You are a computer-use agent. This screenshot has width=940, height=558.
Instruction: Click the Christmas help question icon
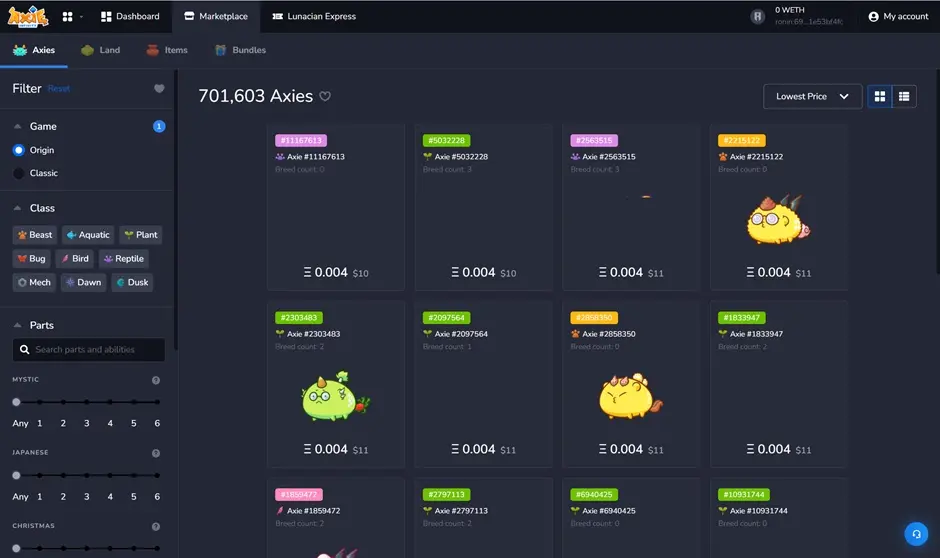156,526
